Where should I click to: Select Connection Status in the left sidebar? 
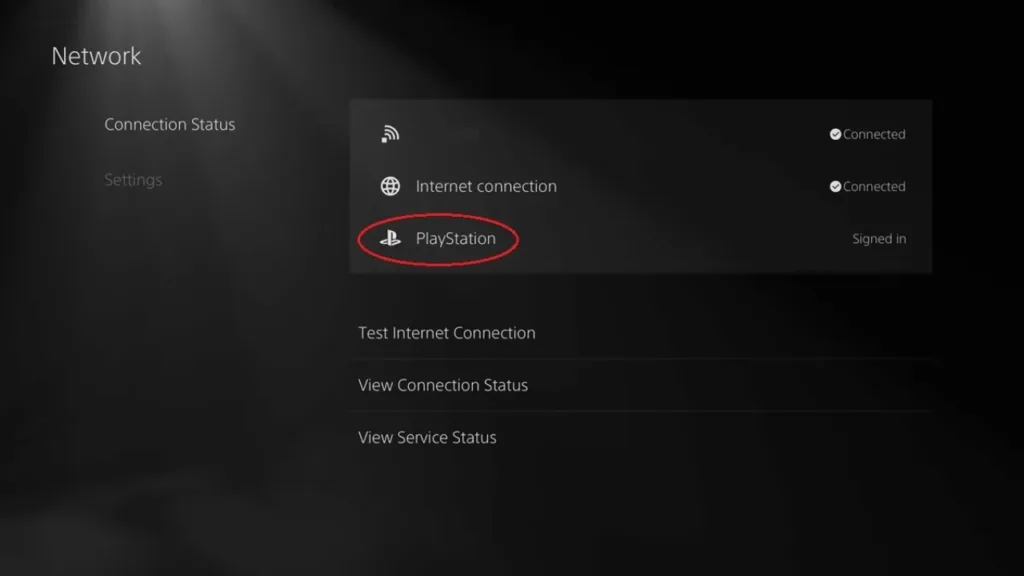(170, 124)
